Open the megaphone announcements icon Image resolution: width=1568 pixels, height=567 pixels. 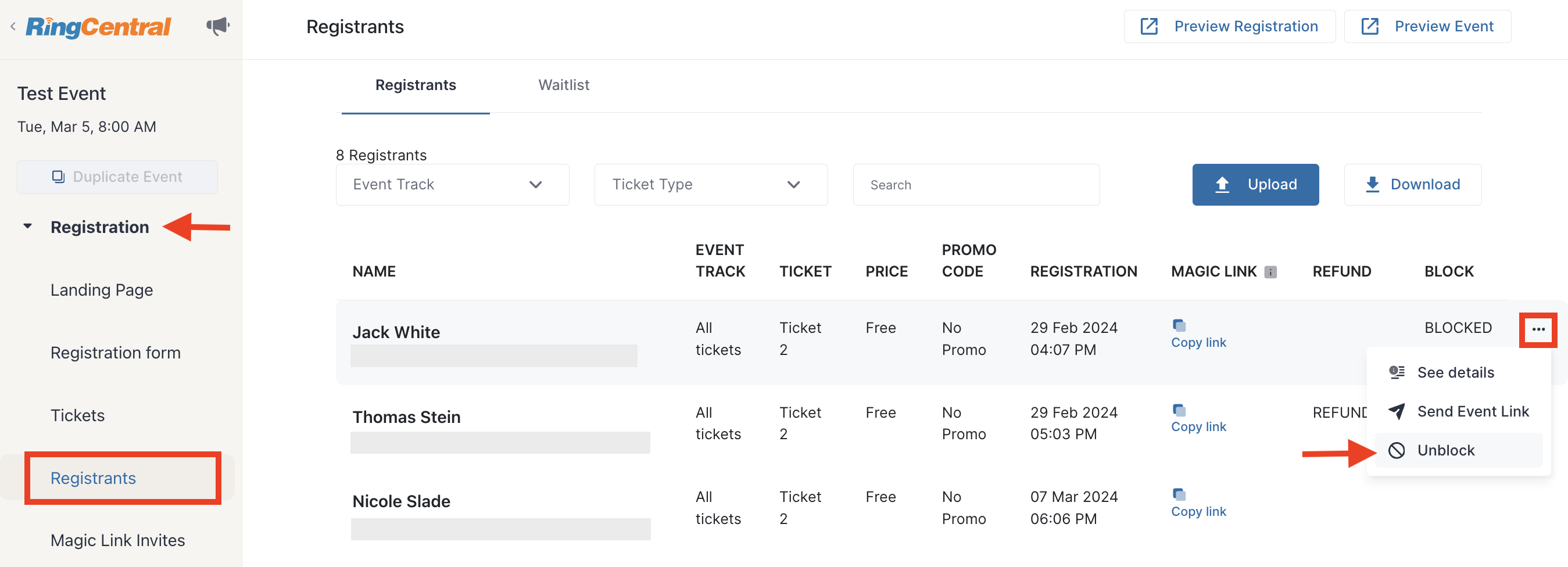click(217, 26)
